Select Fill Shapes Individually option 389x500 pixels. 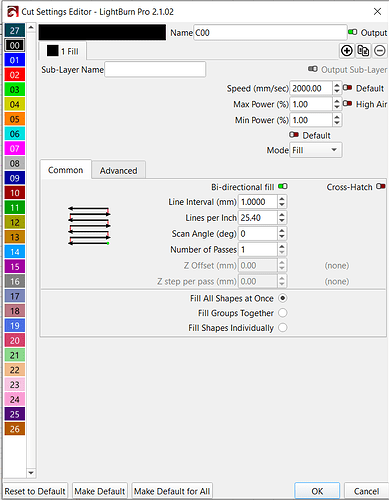click(x=283, y=328)
